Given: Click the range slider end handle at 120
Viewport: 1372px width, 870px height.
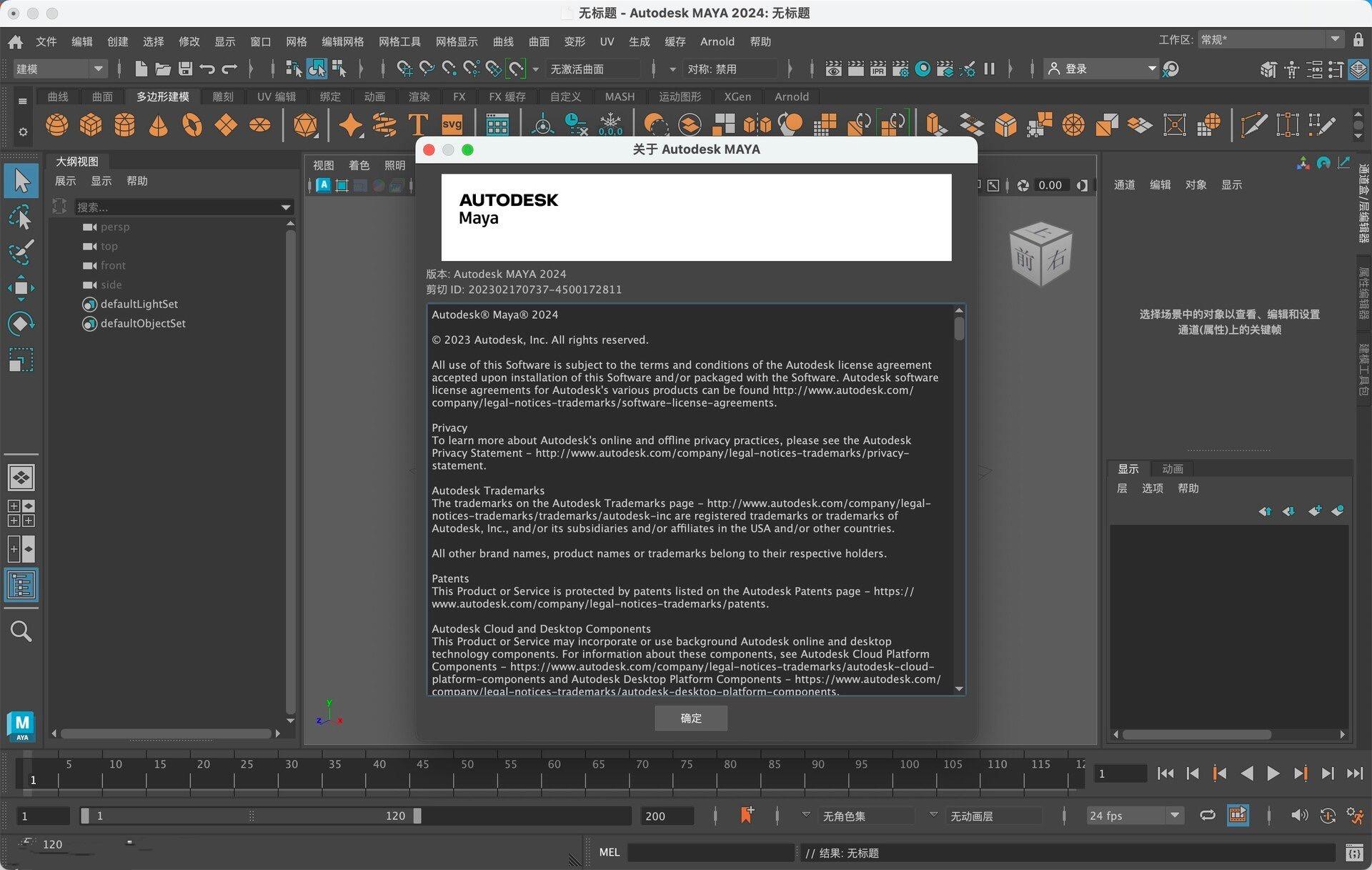Looking at the screenshot, I should [x=417, y=816].
